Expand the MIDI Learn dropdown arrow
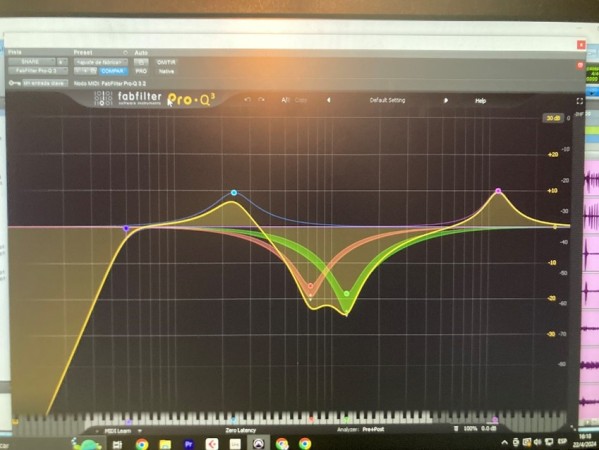Image resolution: width=599 pixels, height=450 pixels. tap(140, 431)
